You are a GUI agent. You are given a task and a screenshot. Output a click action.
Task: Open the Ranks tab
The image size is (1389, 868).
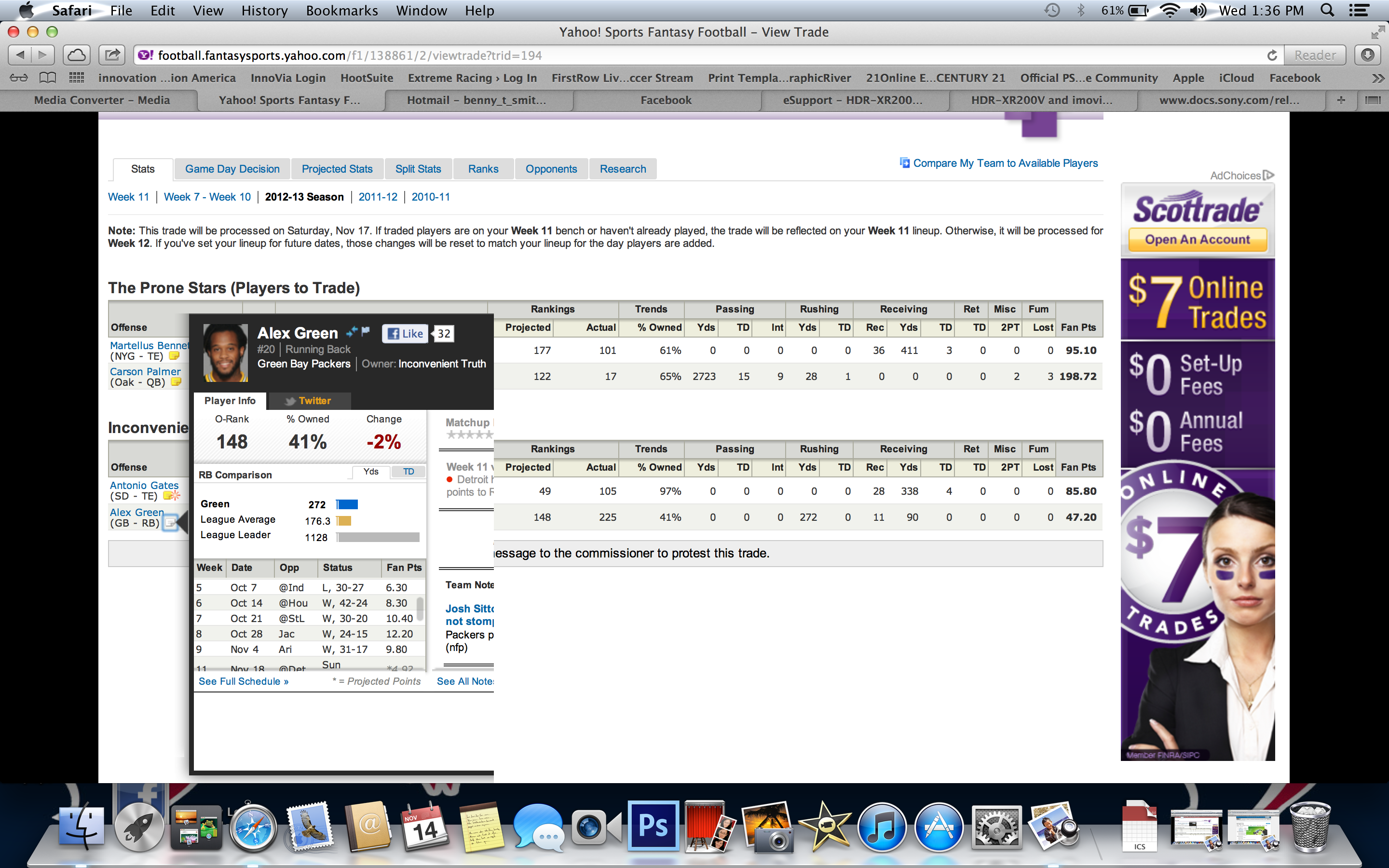pyautogui.click(x=483, y=169)
